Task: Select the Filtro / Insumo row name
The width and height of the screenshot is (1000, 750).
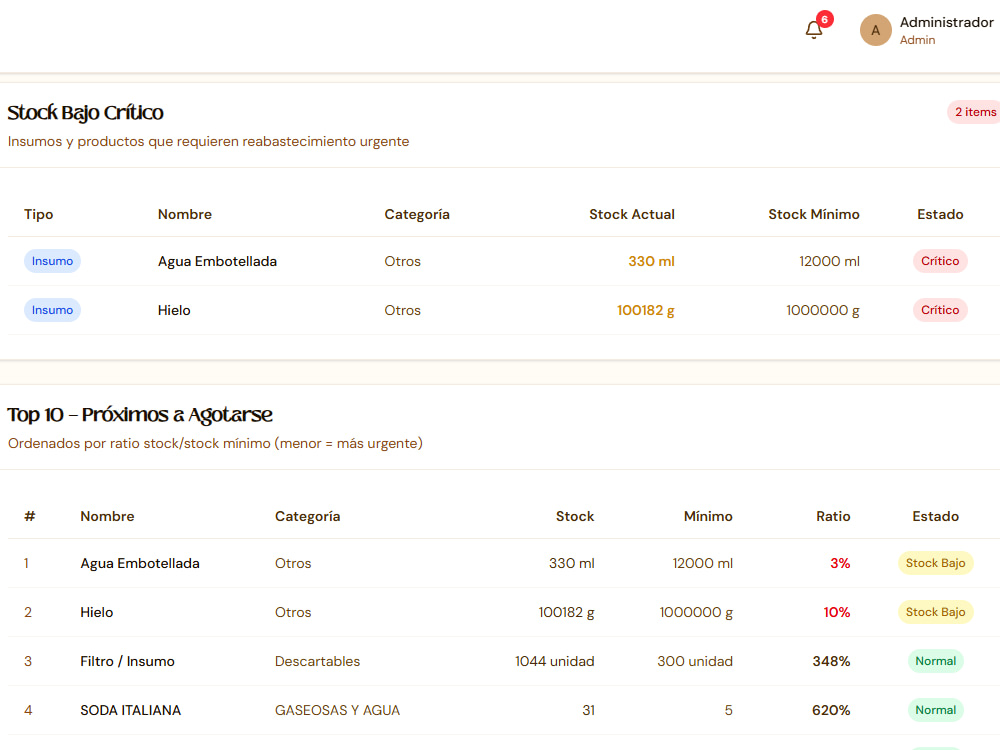Action: 128,661
